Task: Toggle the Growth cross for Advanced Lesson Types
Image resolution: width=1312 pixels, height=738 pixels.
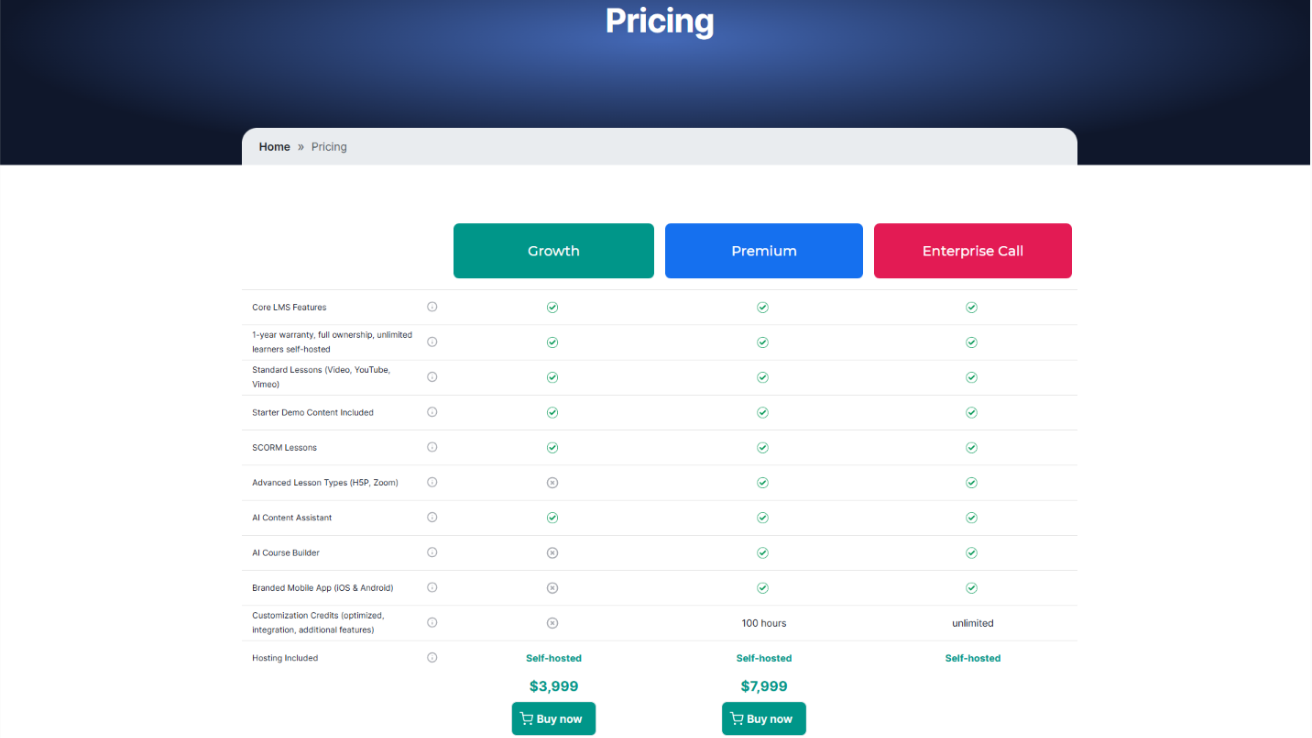Action: pos(553,482)
